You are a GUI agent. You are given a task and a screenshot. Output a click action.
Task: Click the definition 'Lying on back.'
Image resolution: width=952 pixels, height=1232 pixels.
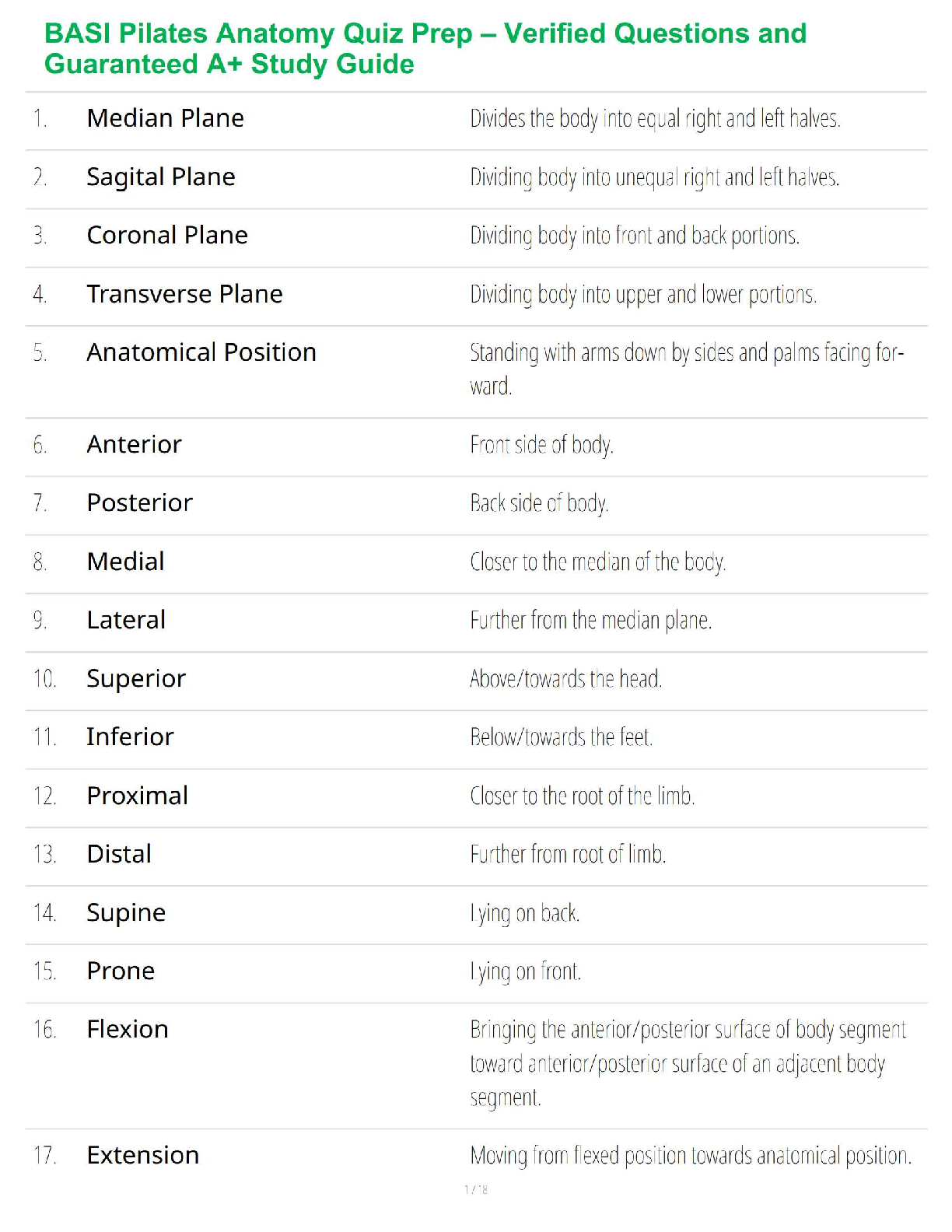pos(525,913)
